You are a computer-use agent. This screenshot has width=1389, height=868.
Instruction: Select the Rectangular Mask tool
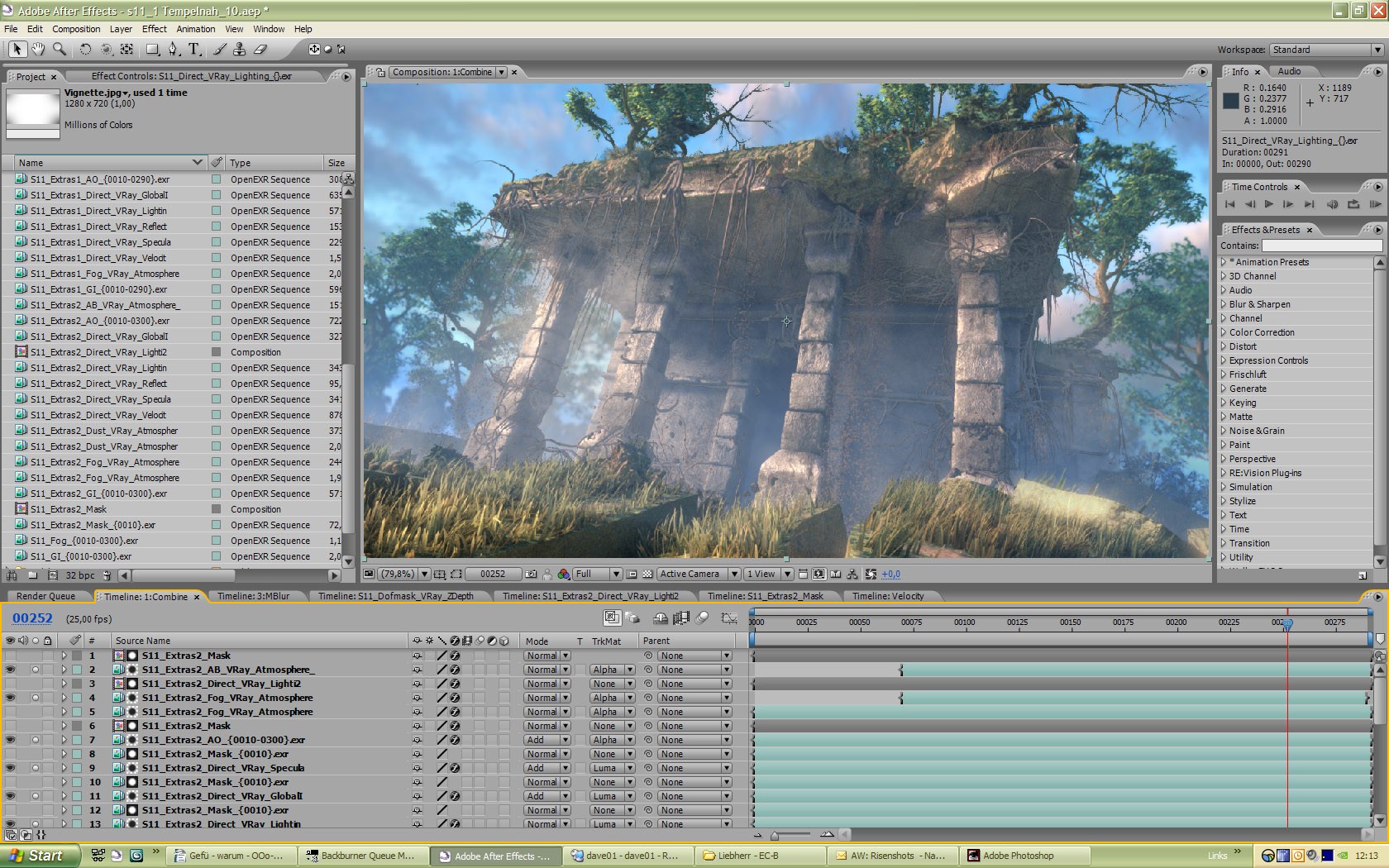point(152,50)
